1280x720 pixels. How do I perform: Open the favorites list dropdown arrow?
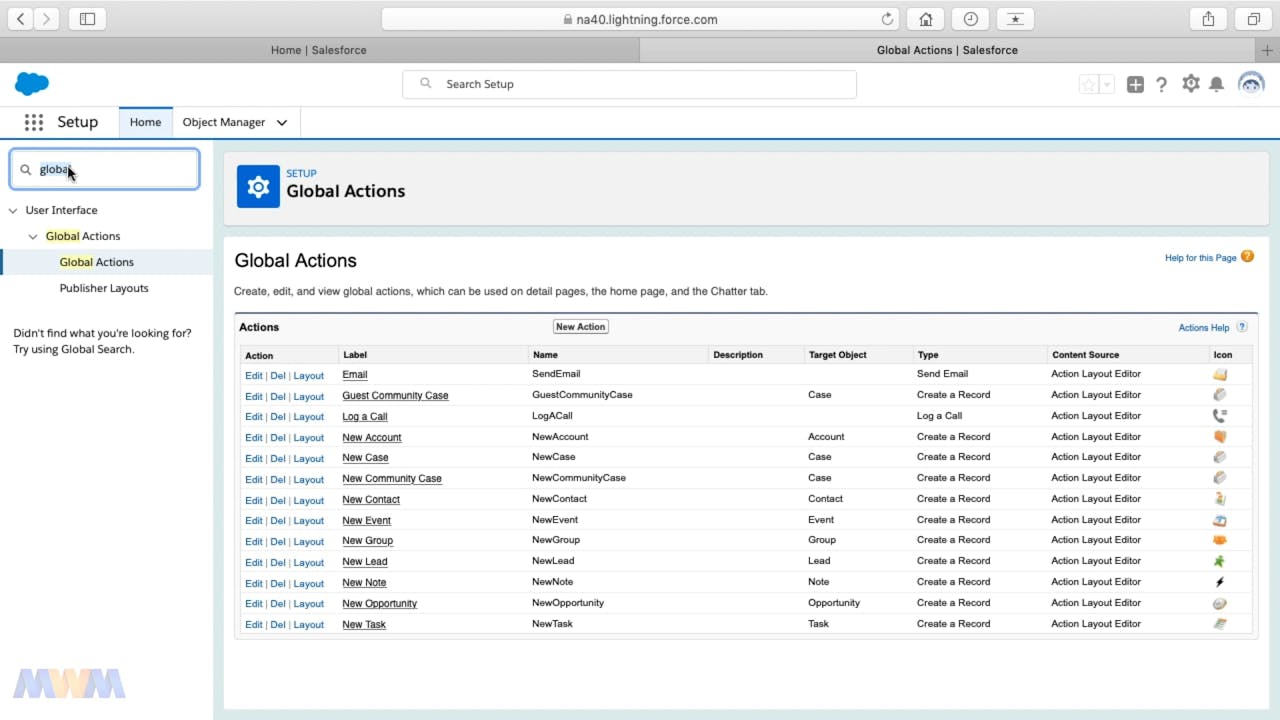pos(1107,85)
